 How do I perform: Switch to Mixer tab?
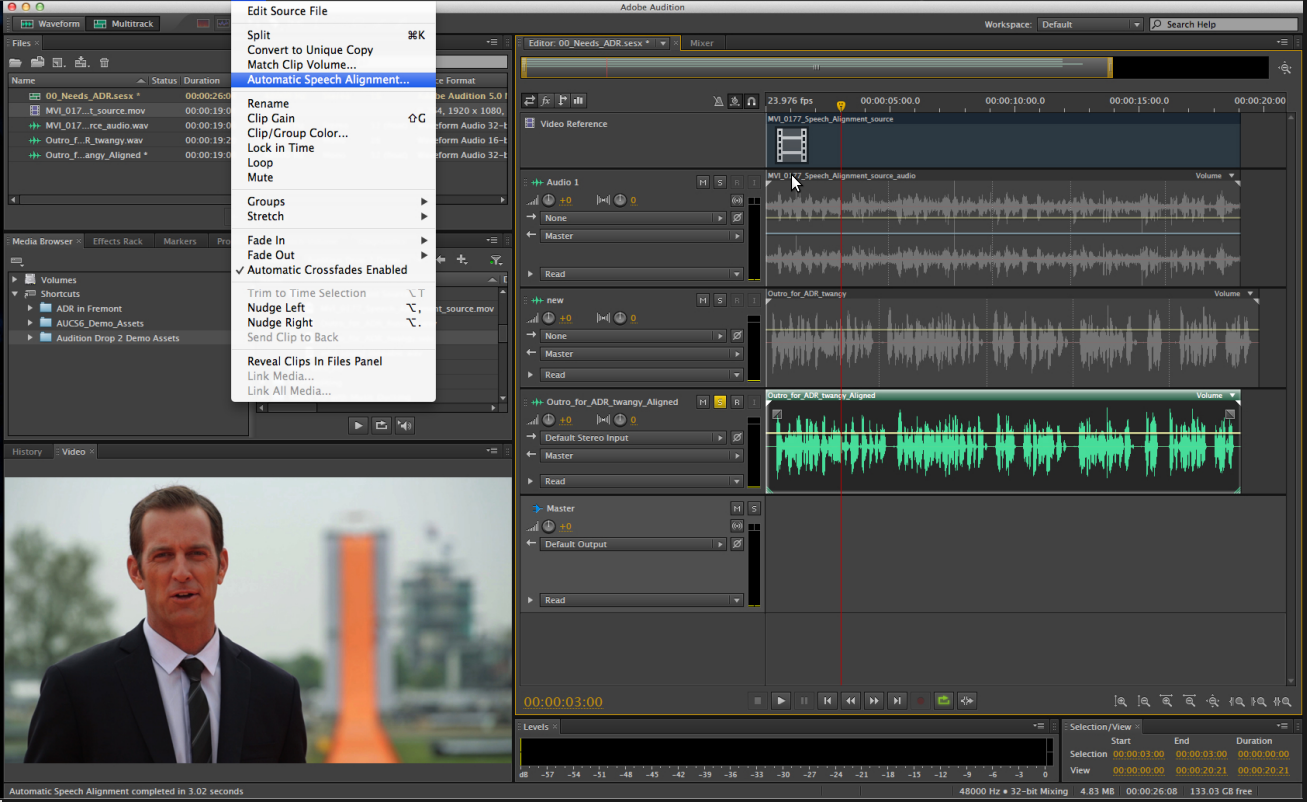702,43
